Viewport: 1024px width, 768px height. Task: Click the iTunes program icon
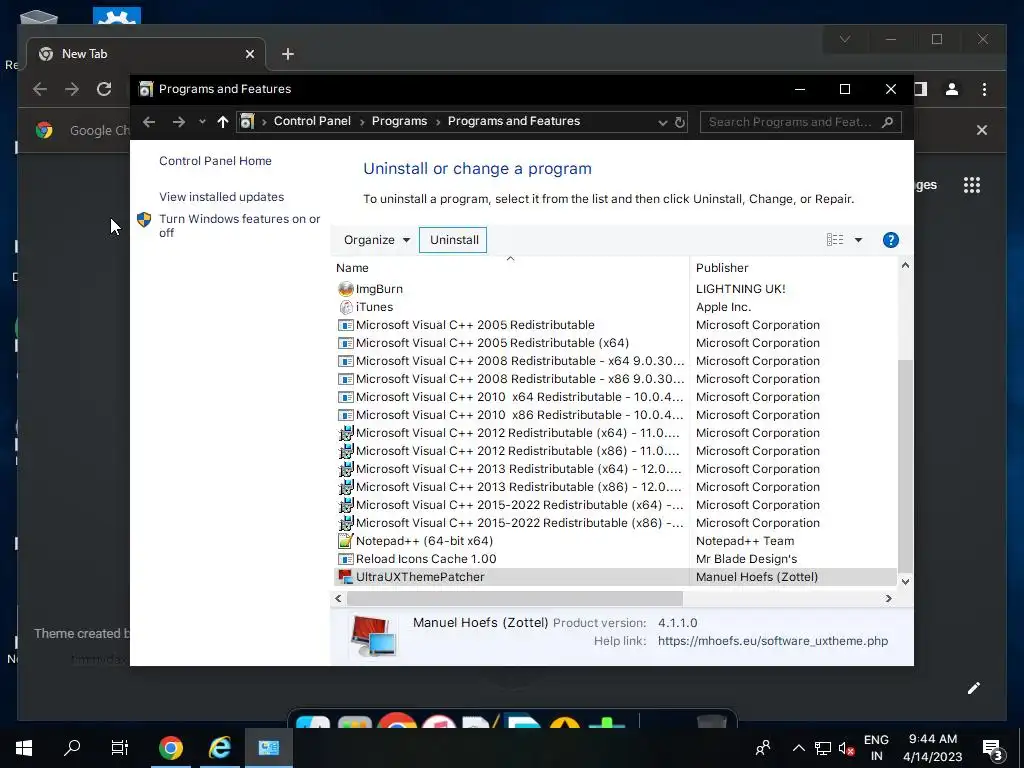(345, 307)
